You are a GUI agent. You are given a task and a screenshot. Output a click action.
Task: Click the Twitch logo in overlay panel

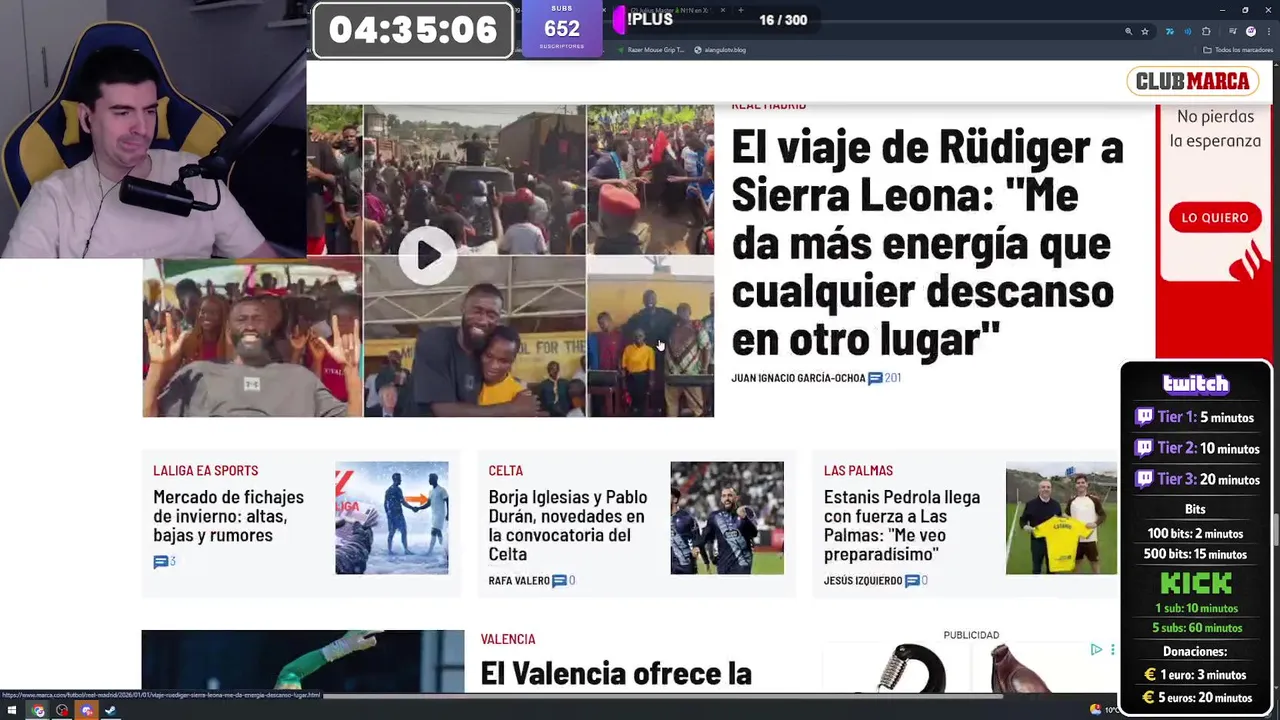point(1195,383)
